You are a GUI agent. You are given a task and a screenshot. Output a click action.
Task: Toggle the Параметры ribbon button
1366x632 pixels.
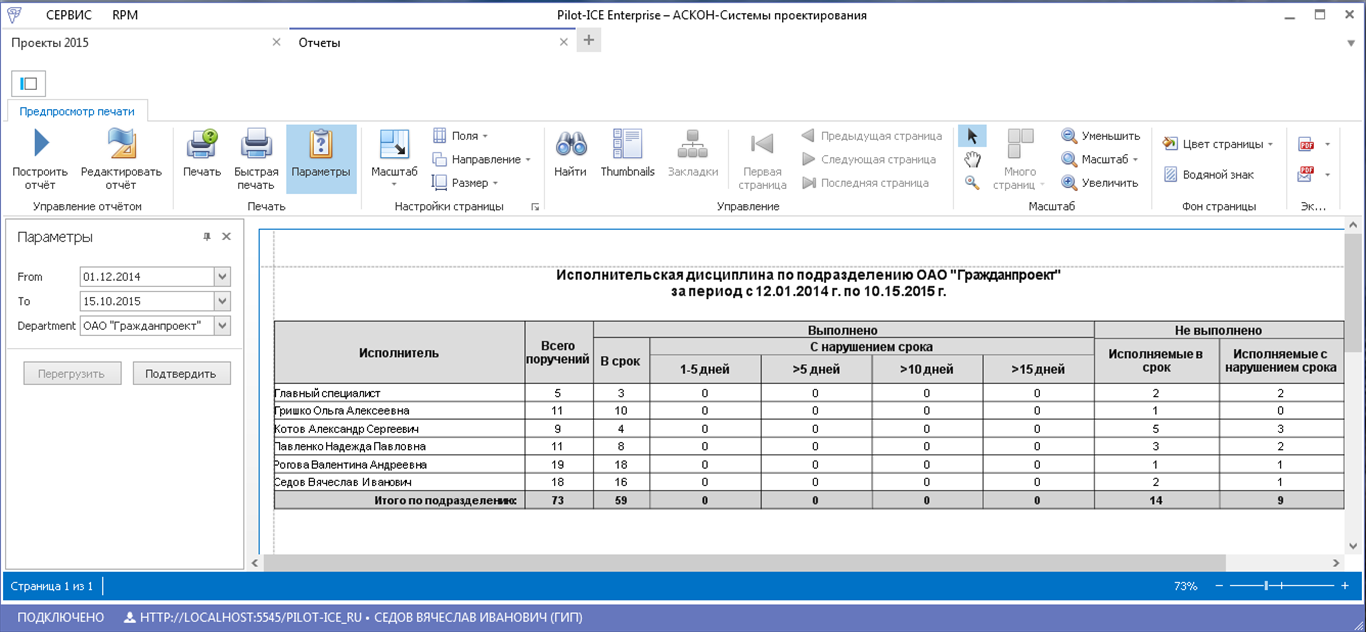tap(321, 158)
